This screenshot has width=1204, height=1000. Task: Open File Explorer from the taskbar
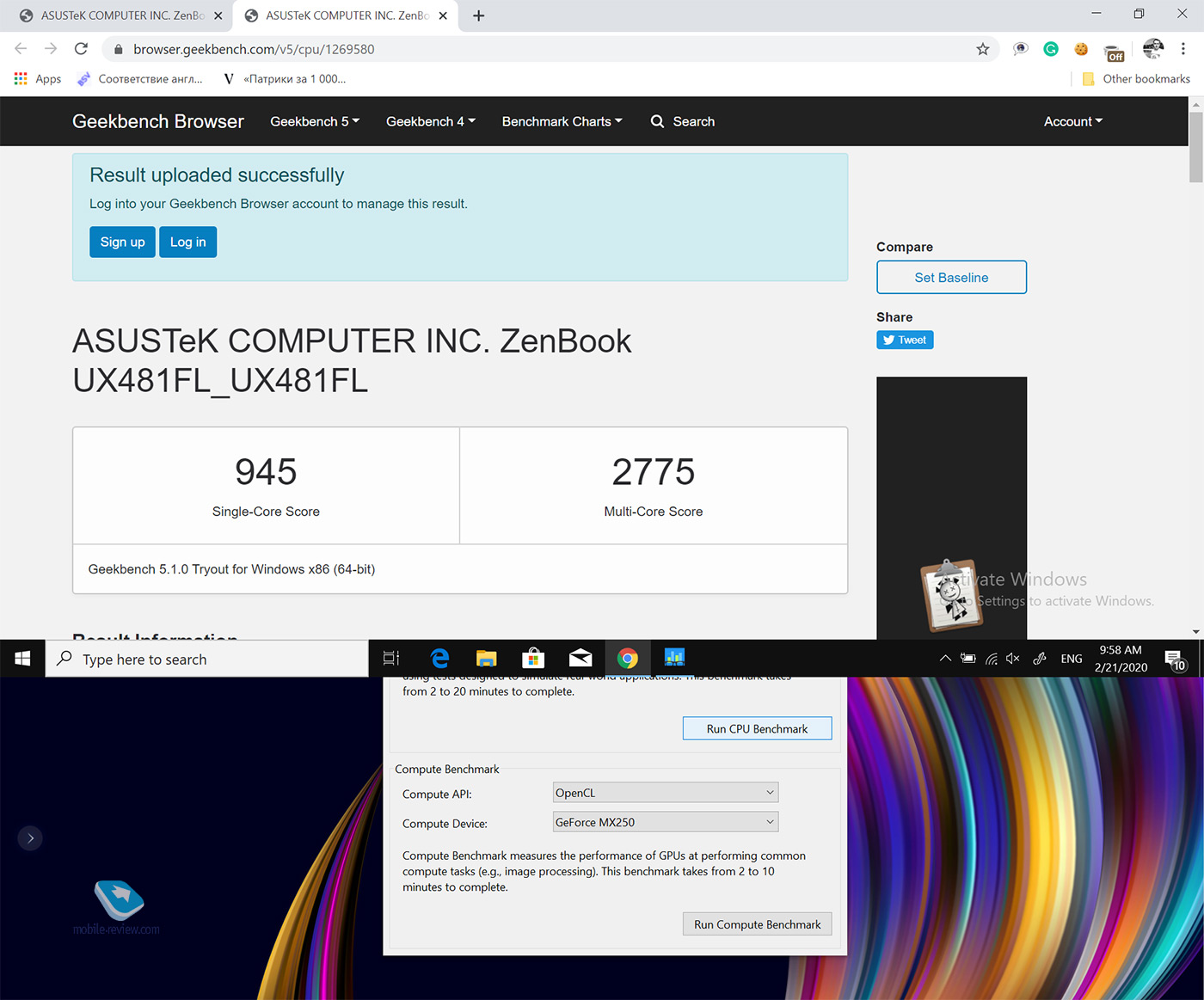pos(487,659)
